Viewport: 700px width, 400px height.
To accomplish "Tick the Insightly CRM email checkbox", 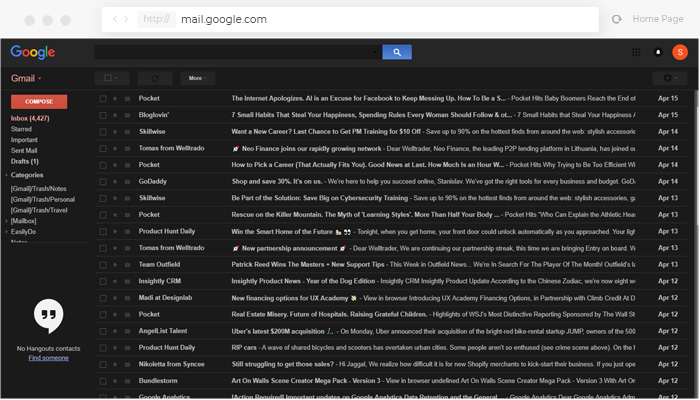I will click(x=103, y=281).
